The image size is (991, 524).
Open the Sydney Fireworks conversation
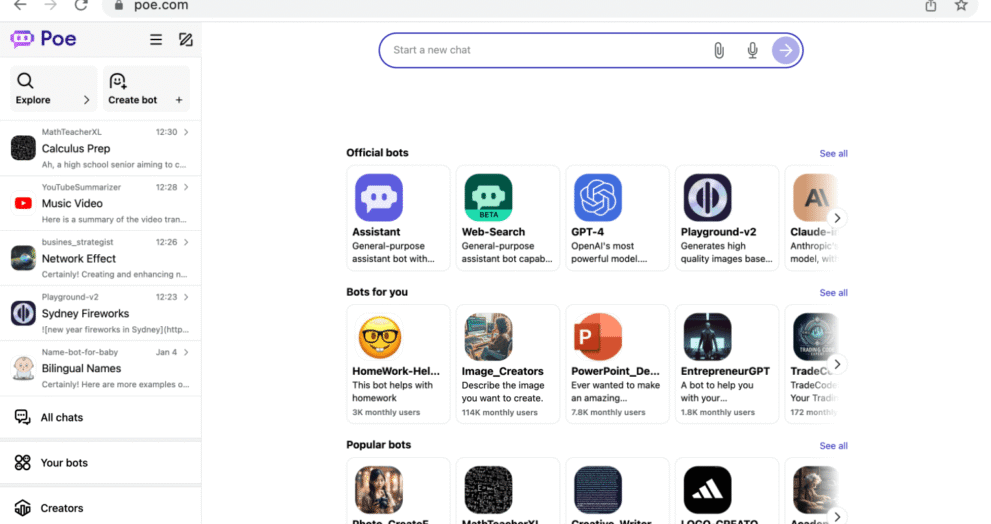pyautogui.click(x=100, y=314)
